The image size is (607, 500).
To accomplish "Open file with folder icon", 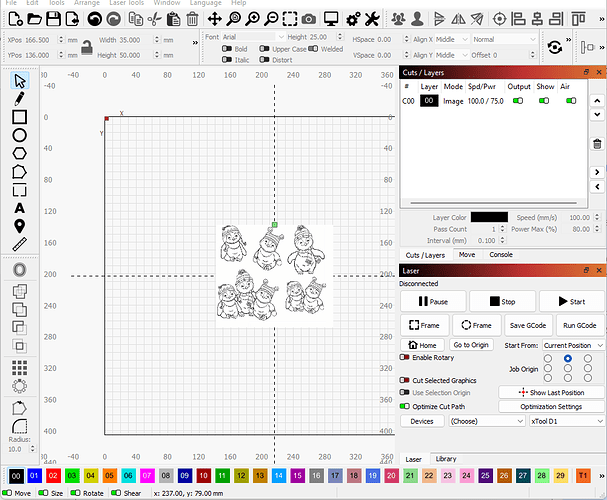I will tap(34, 19).
